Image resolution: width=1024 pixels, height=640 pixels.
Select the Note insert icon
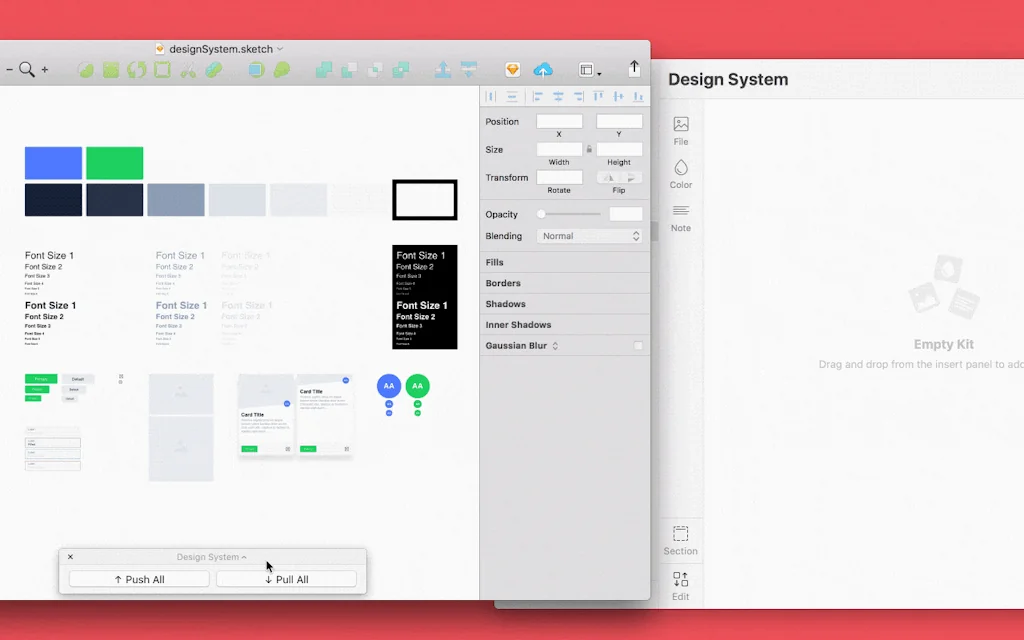(x=681, y=216)
